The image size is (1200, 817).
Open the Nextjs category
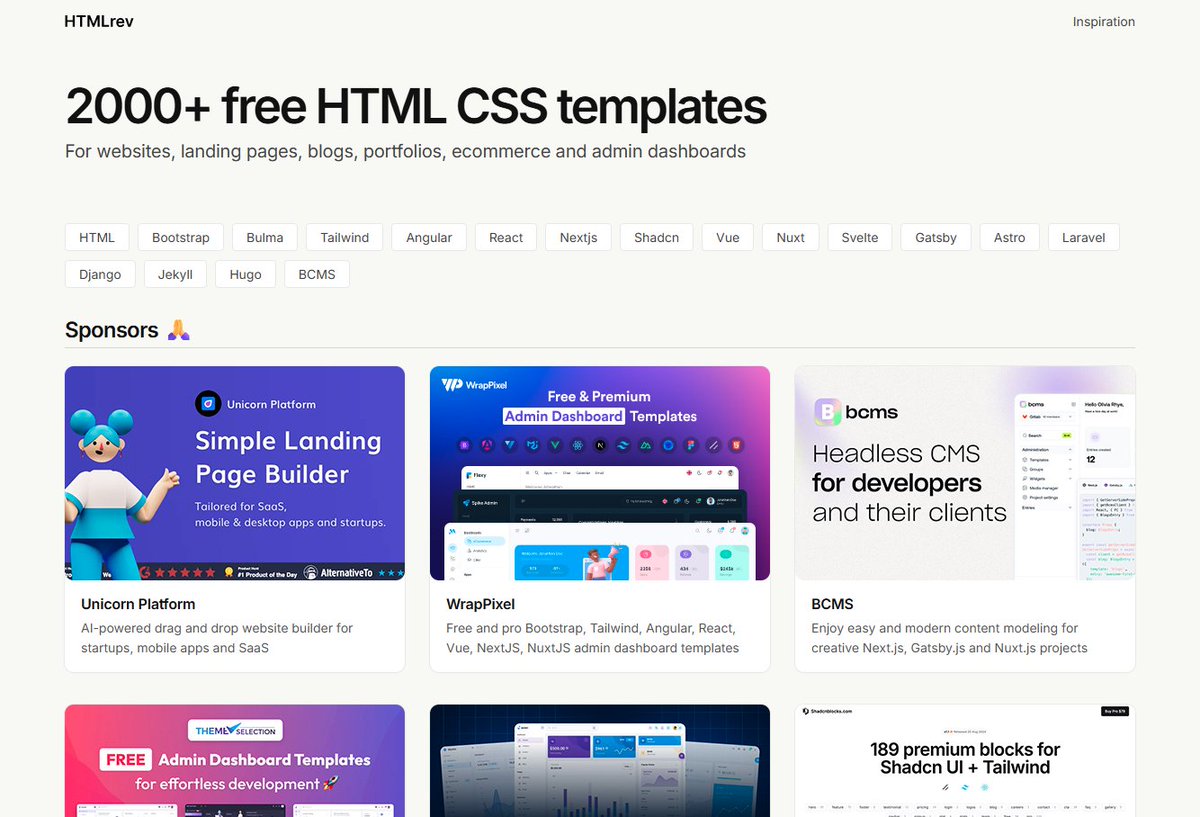[x=579, y=237]
